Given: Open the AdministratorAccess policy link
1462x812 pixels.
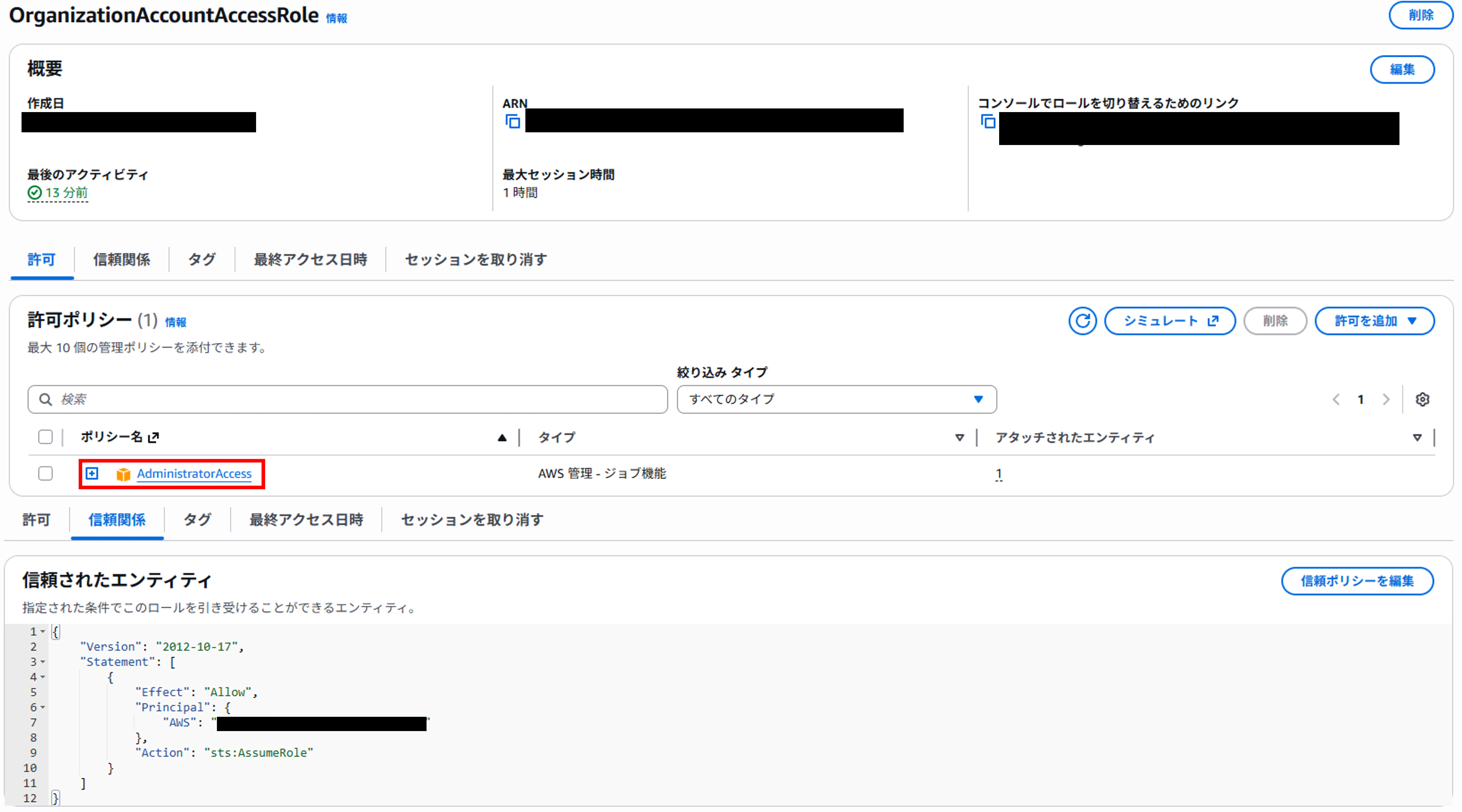Looking at the screenshot, I should (194, 474).
